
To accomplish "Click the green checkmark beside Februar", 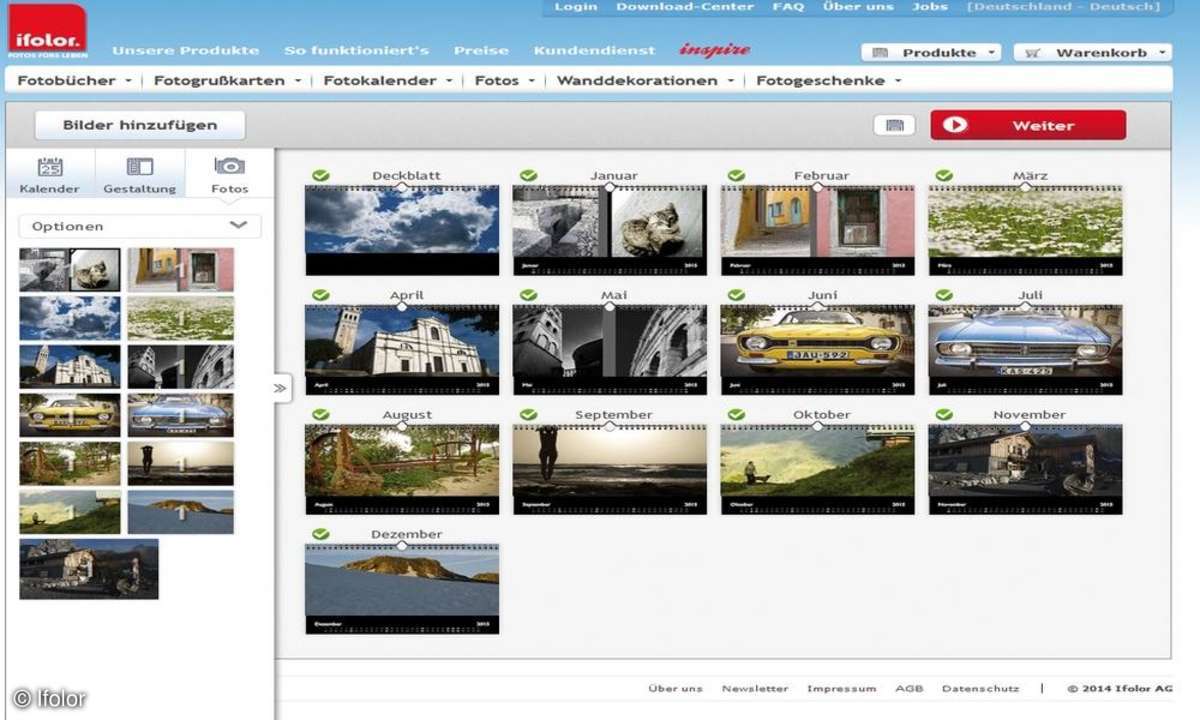I will point(736,176).
